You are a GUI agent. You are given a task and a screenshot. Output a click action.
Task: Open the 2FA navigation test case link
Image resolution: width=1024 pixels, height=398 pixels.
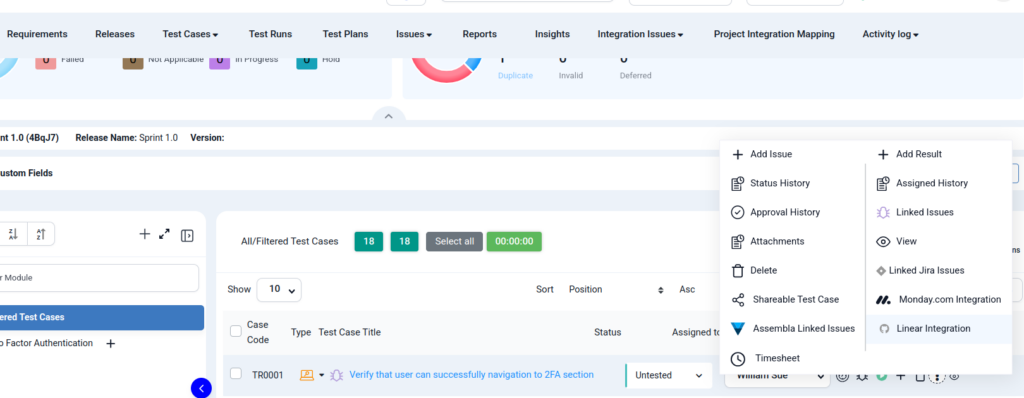(472, 374)
